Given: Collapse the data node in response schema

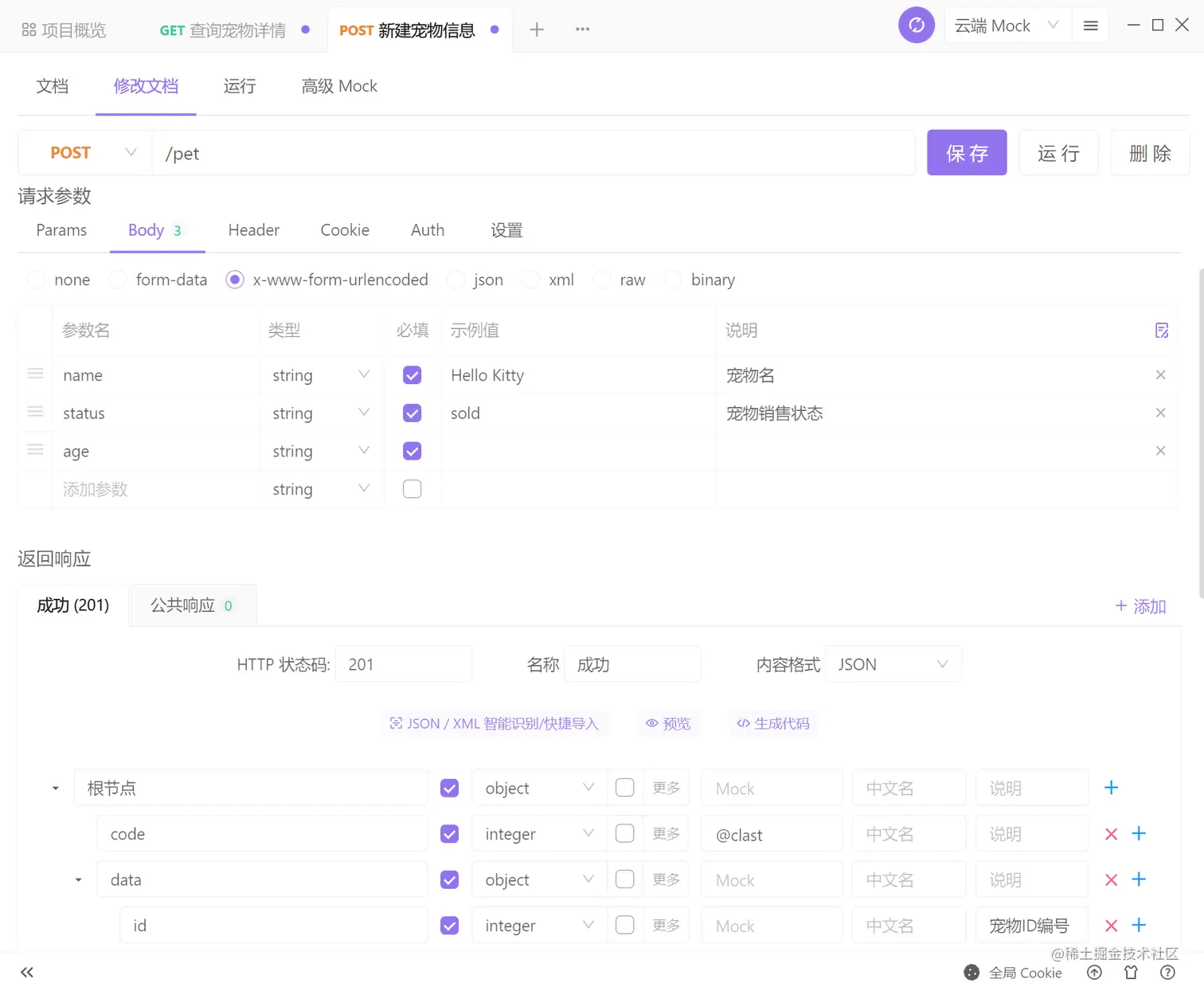Looking at the screenshot, I should [x=77, y=879].
